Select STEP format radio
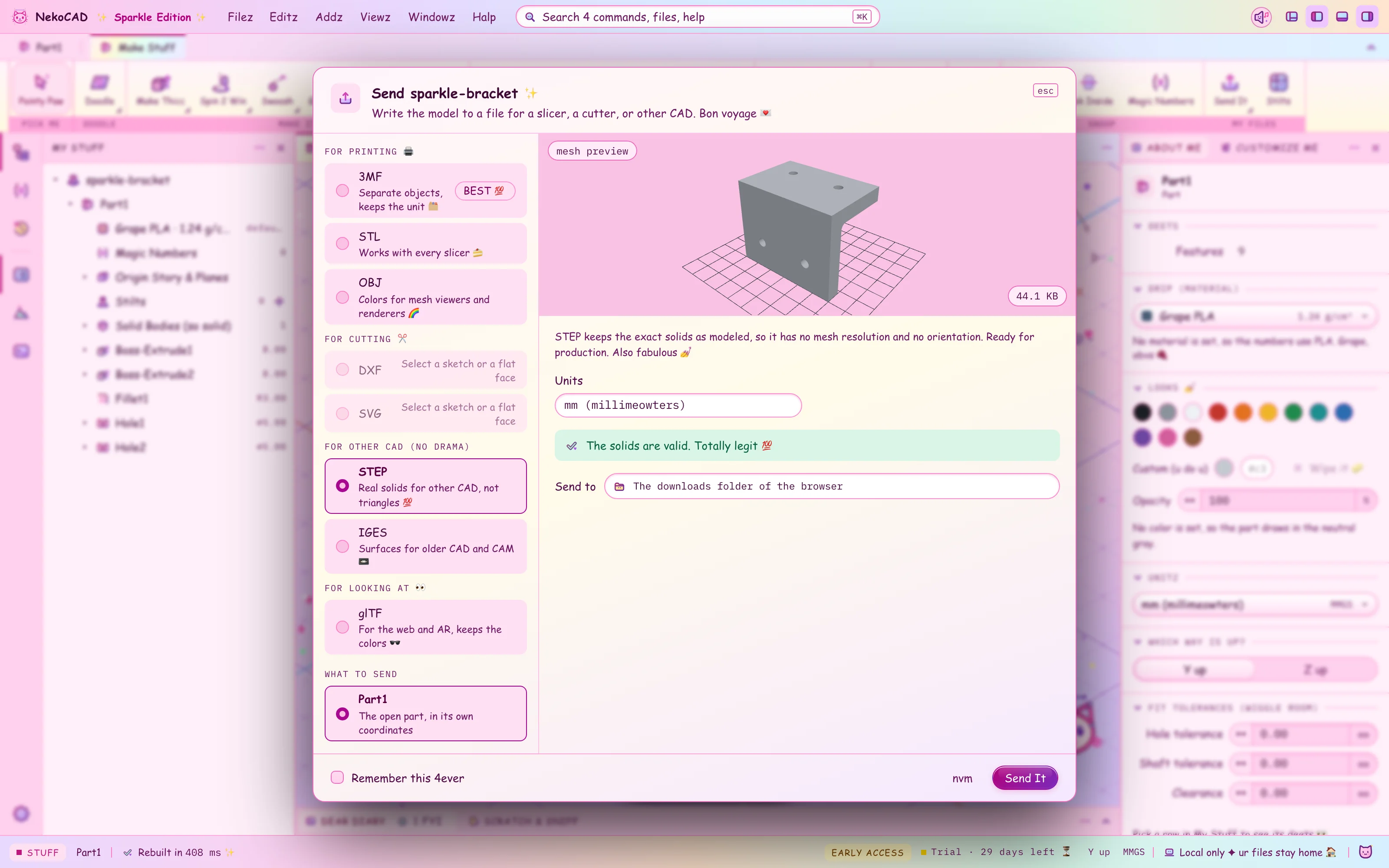The width and height of the screenshot is (1389, 868). [x=342, y=486]
